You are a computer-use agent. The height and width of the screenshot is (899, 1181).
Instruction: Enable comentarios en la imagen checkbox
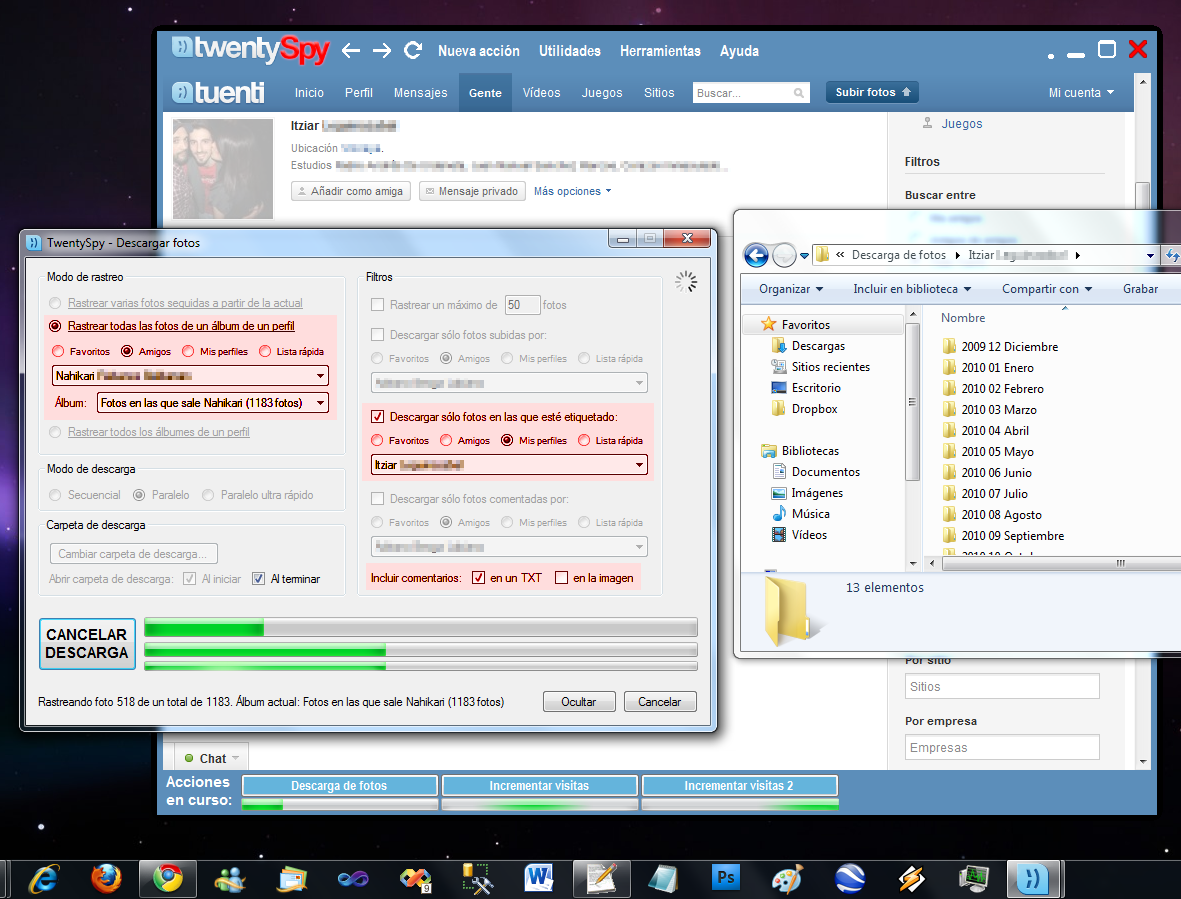pyautogui.click(x=561, y=577)
